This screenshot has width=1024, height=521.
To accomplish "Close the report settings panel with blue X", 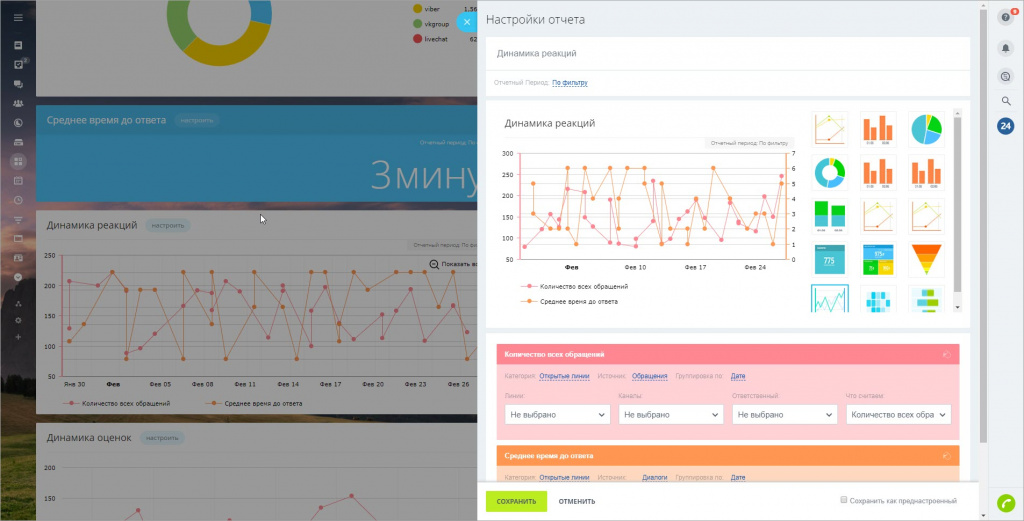I will pos(466,22).
